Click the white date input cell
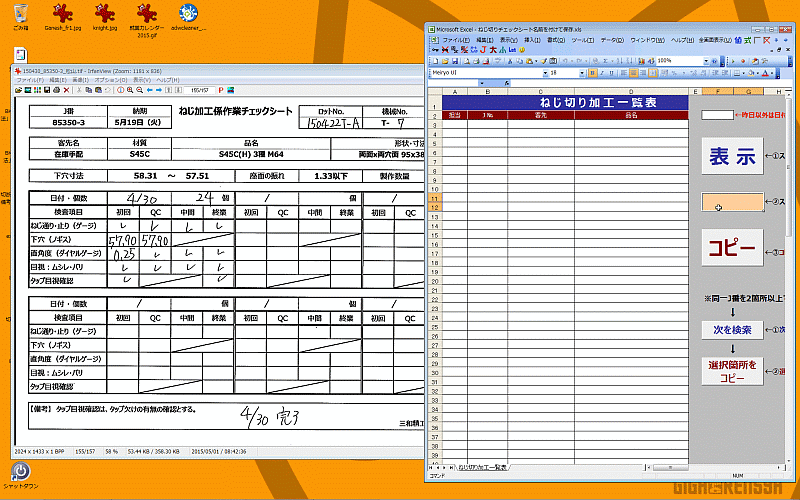Viewport: 800px width, 500px height. [717, 115]
